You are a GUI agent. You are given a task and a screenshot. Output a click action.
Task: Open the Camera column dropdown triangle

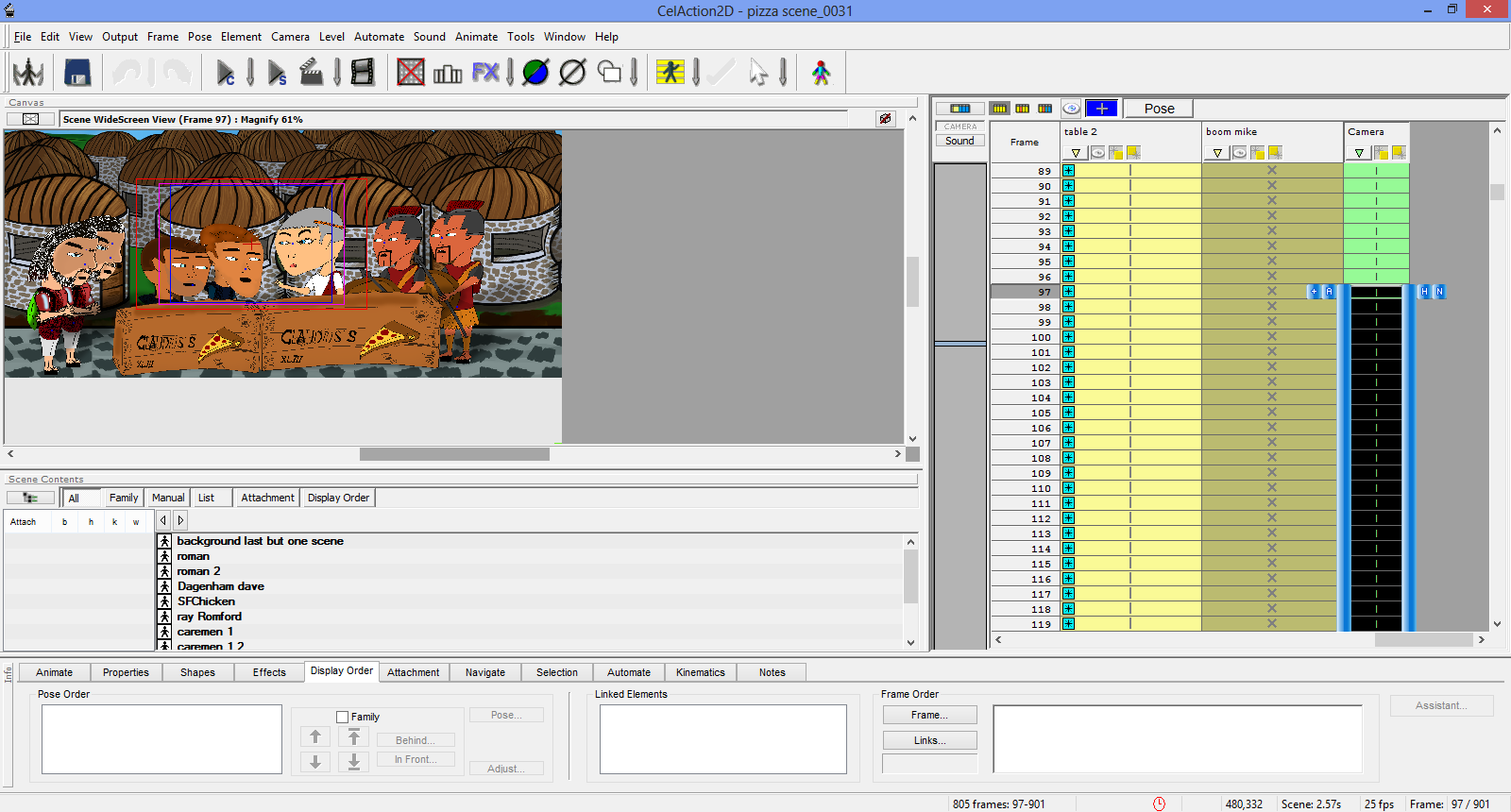click(1359, 153)
